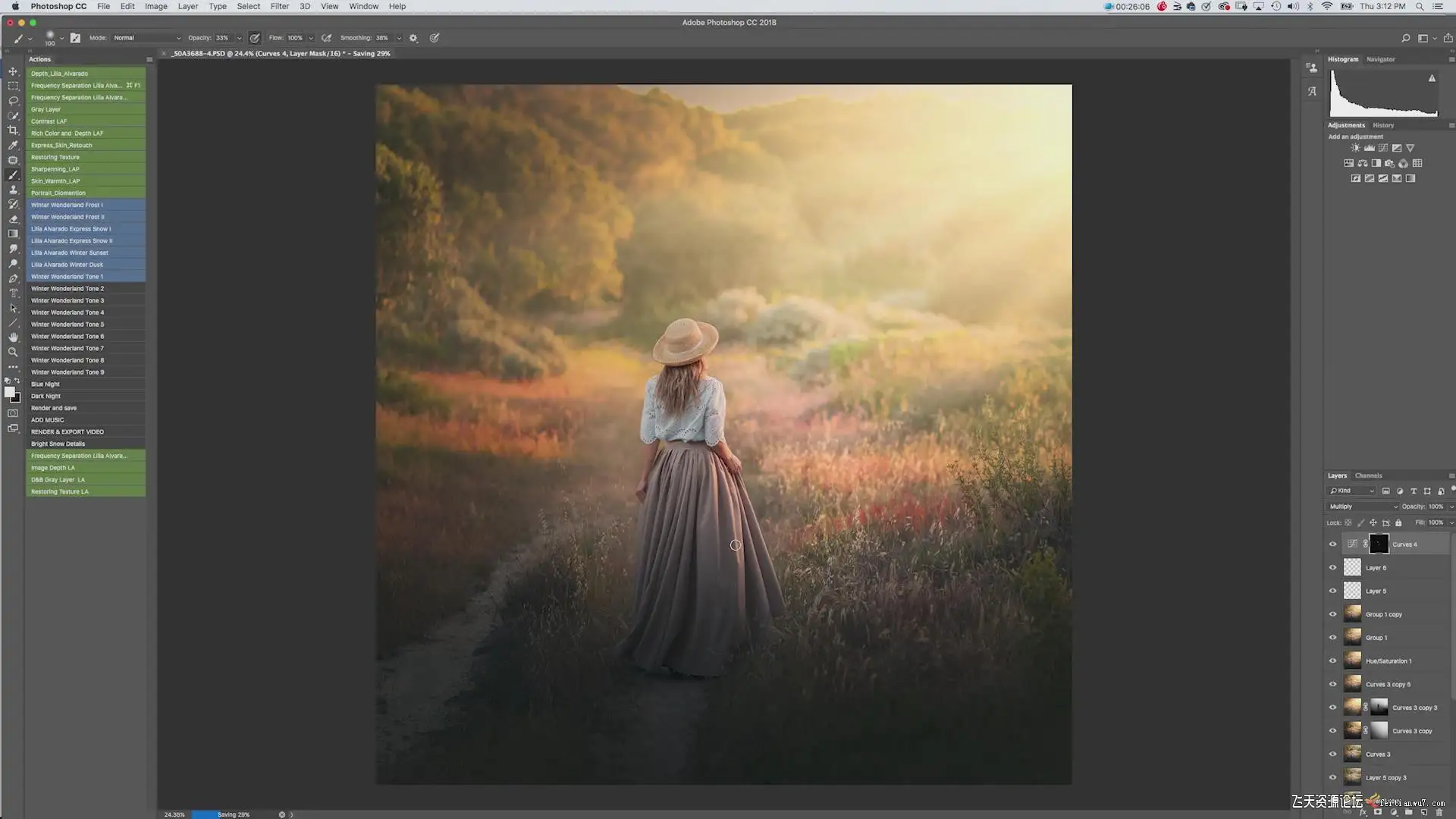Select the Zoom tool in toolbar
1456x819 pixels.
(13, 353)
